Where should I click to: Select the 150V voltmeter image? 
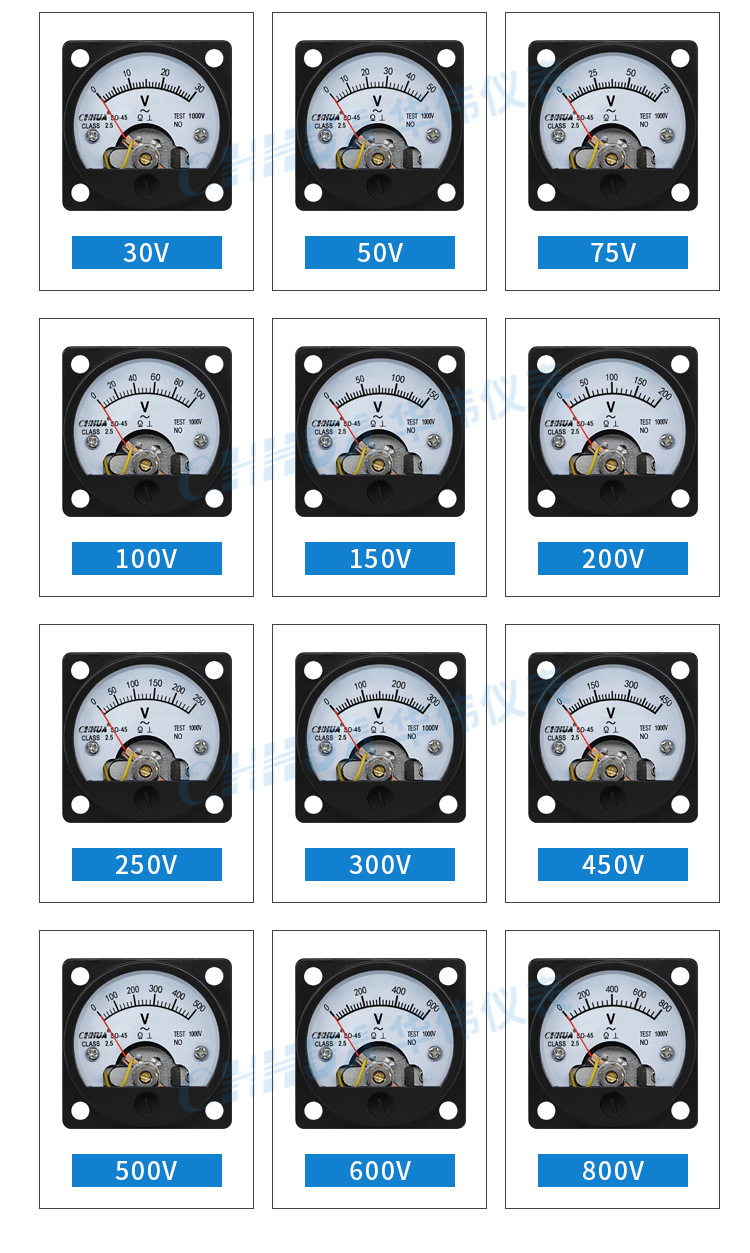click(380, 431)
